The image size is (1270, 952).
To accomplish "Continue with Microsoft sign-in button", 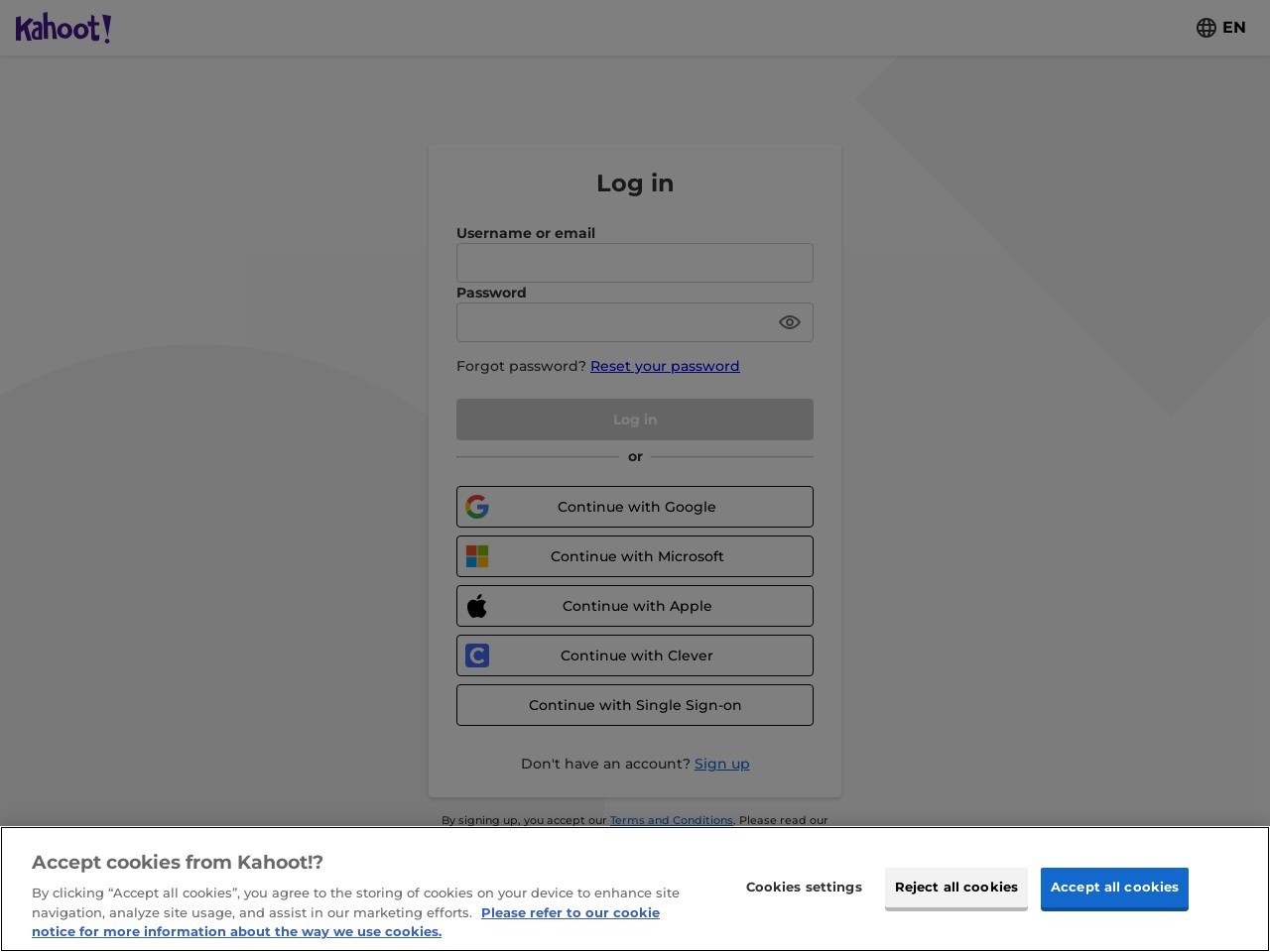I will (635, 556).
